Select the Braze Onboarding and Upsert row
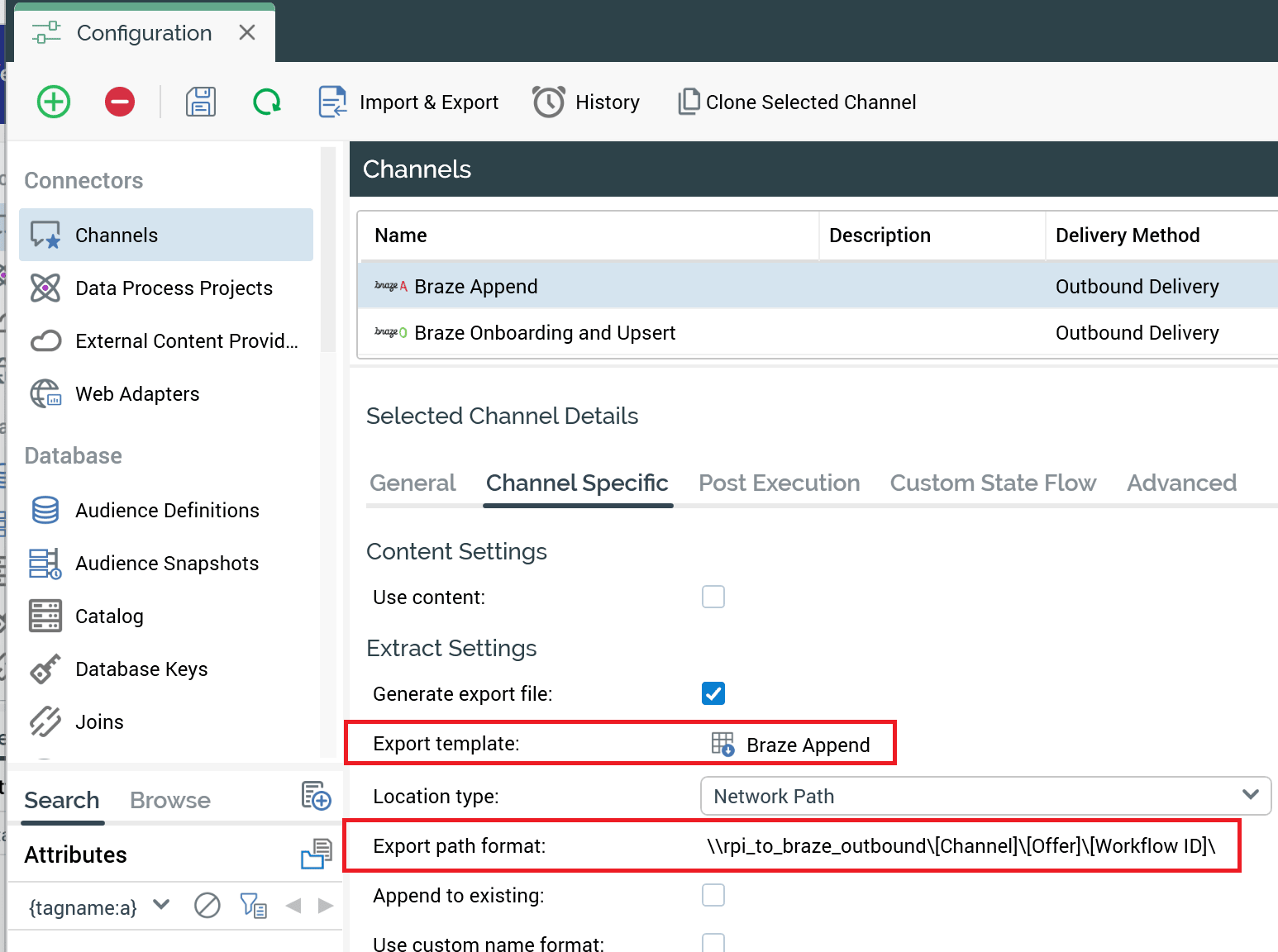This screenshot has width=1278, height=952. pos(545,332)
